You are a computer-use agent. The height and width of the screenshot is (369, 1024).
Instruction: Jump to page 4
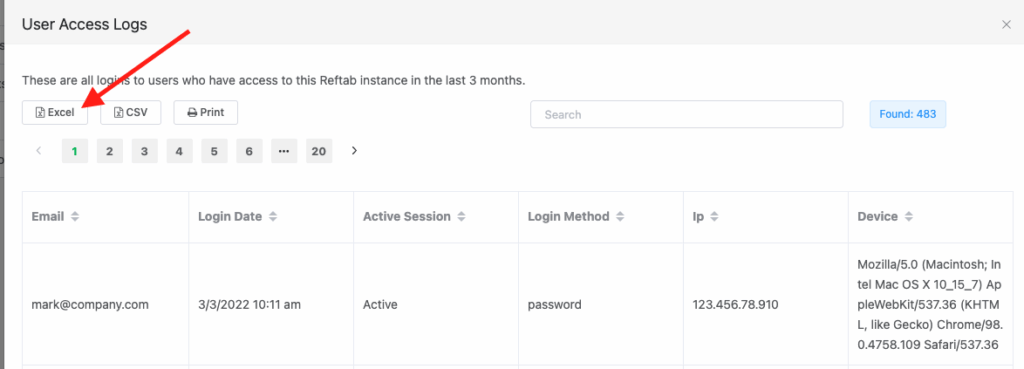[x=180, y=151]
